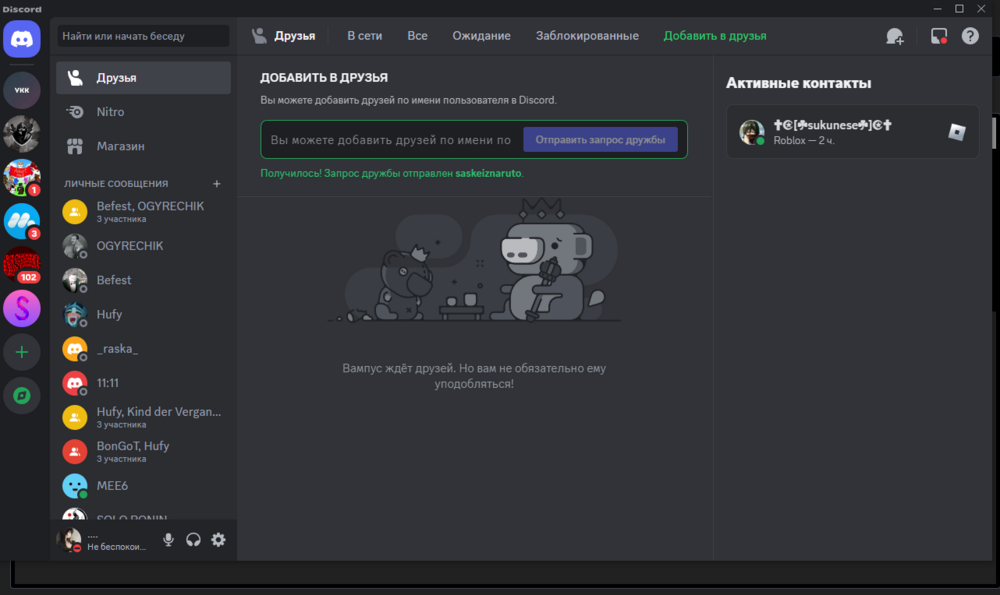This screenshot has height=595, width=1000.
Task: Open the server with 1 notification
Action: (x=22, y=177)
